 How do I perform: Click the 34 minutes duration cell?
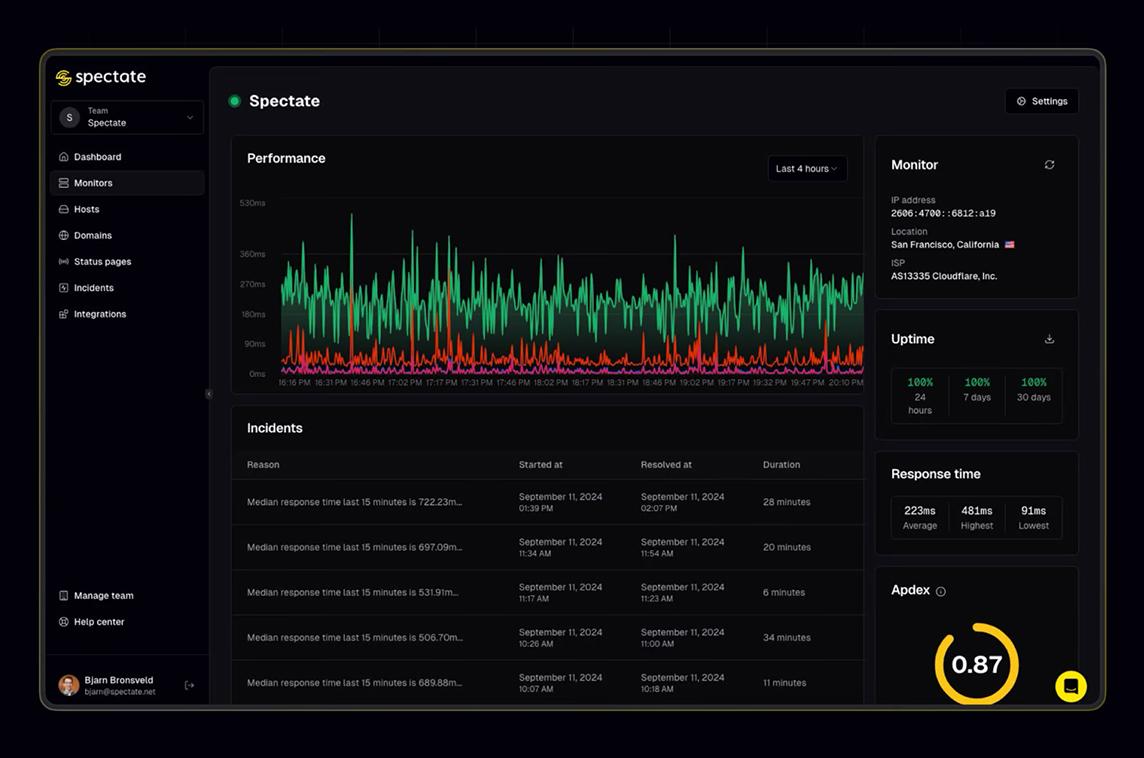[786, 638]
